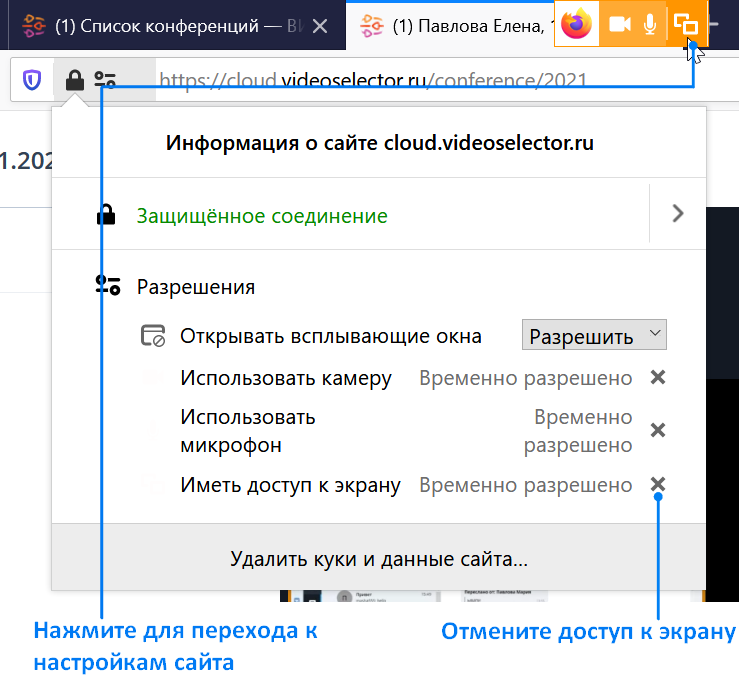
Task: Open site permissions icon in address bar
Action: click(x=105, y=80)
